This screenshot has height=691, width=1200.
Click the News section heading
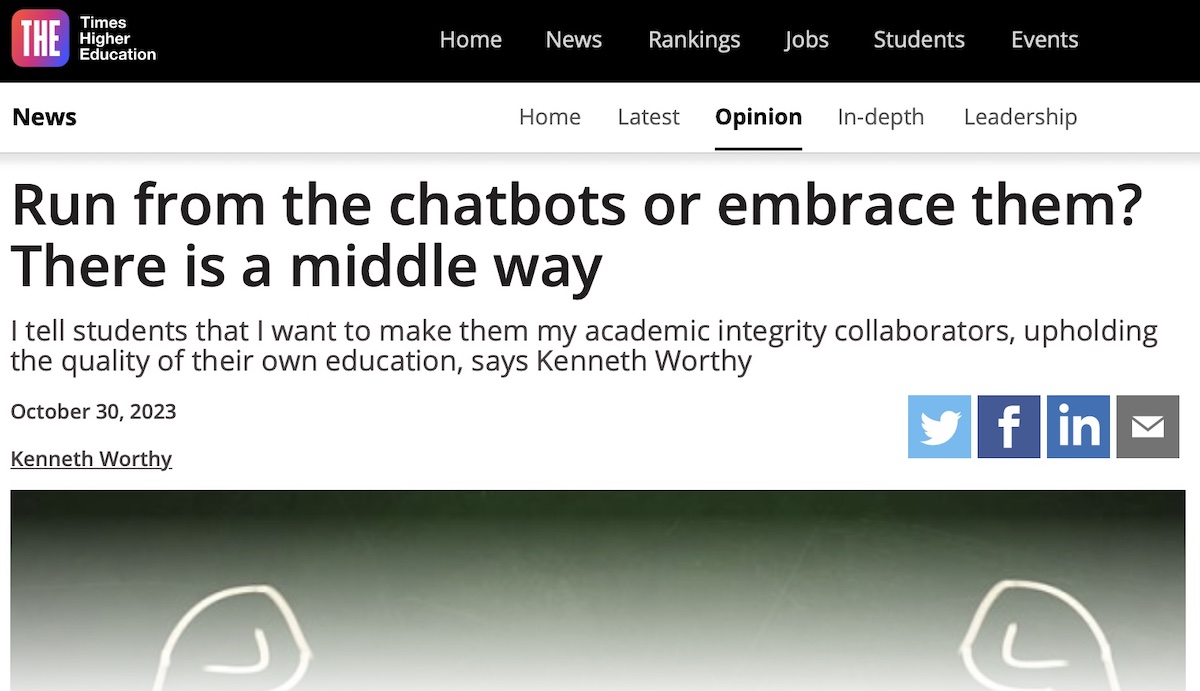point(44,117)
